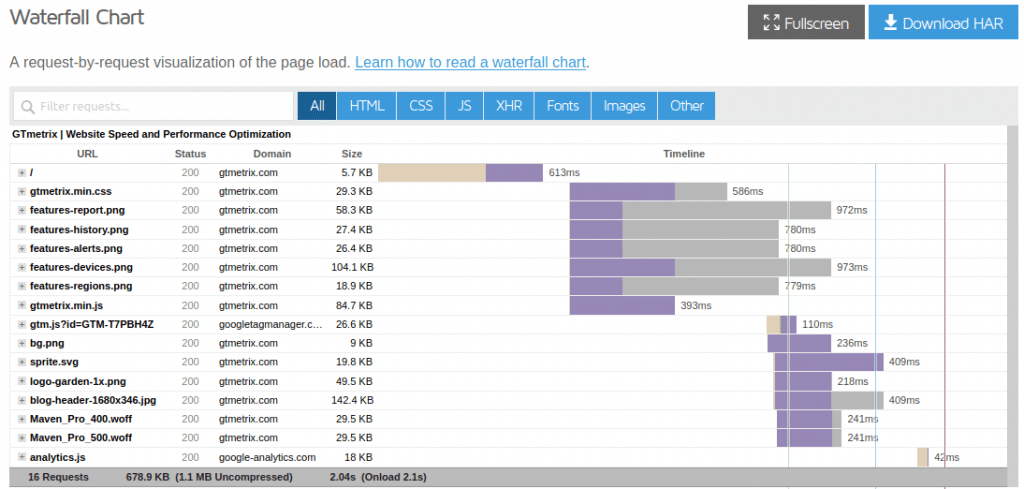Viewport: 1024px width, 489px height.
Task: Click the Fullscreen expand icon
Action: (x=771, y=24)
